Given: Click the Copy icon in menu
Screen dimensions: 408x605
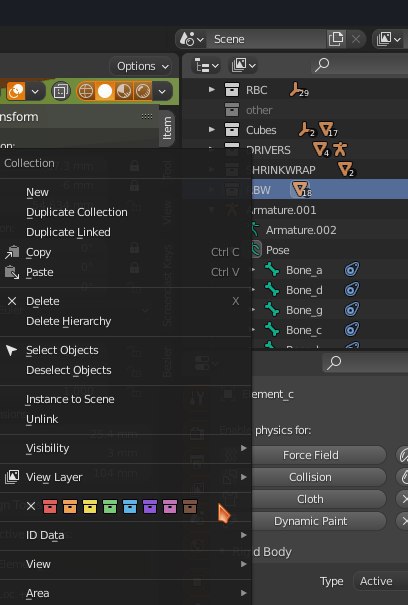Looking at the screenshot, I should click(x=12, y=252).
